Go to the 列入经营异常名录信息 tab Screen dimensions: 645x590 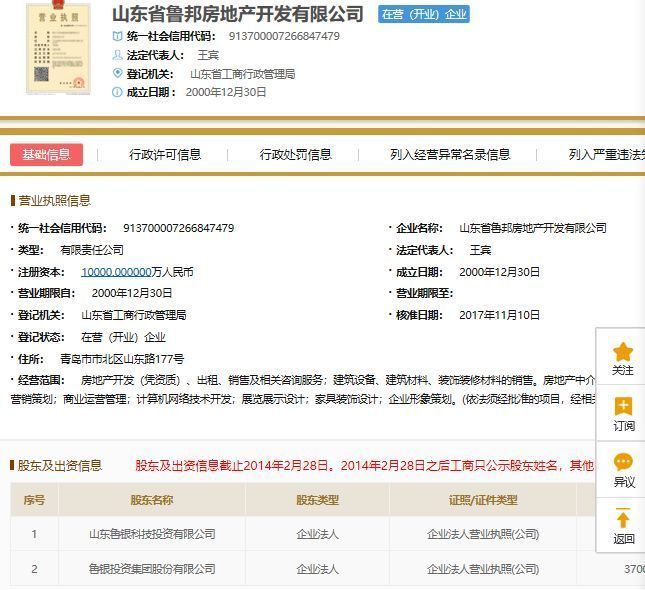(x=450, y=155)
